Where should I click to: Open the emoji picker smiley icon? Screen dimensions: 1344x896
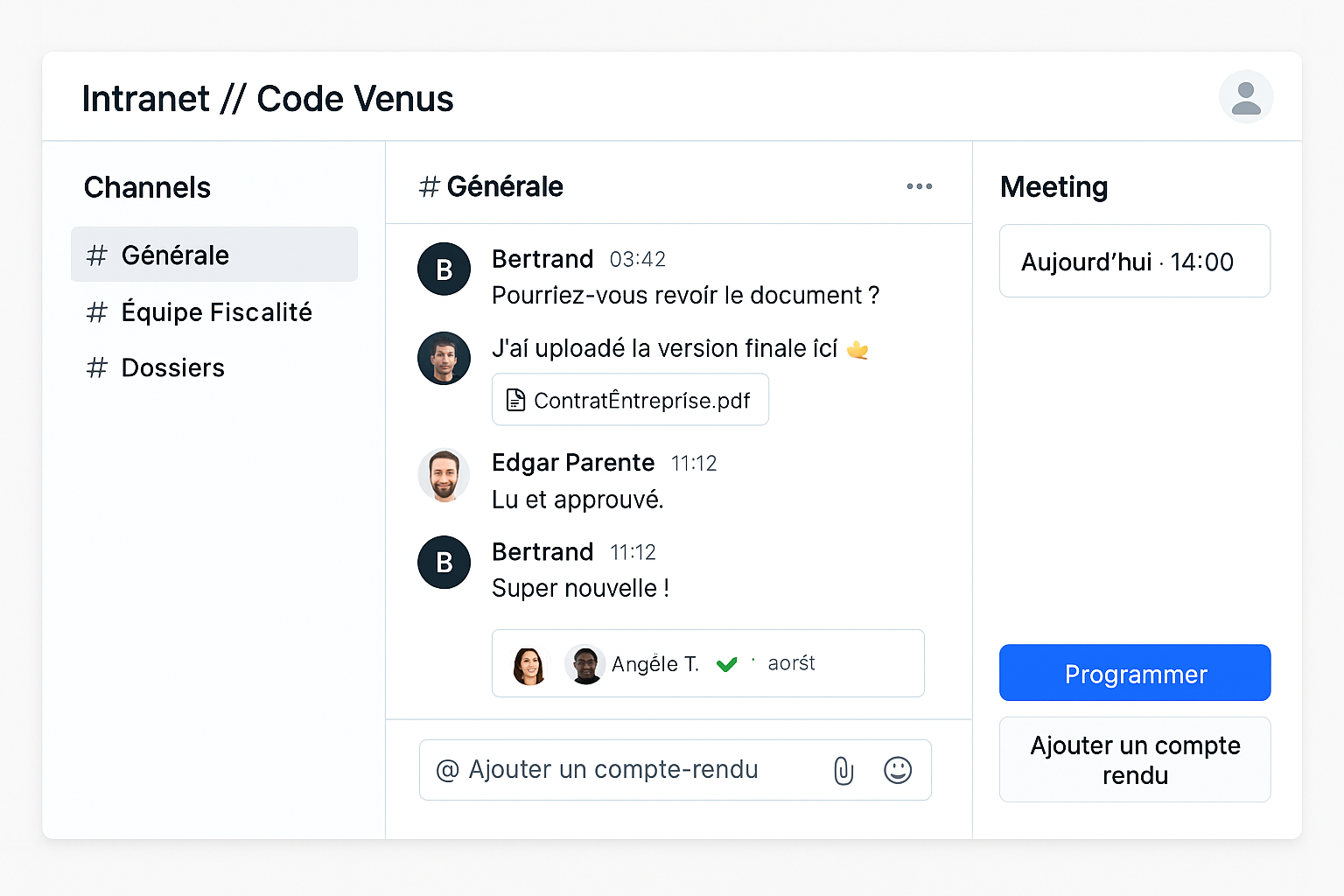pos(898,770)
